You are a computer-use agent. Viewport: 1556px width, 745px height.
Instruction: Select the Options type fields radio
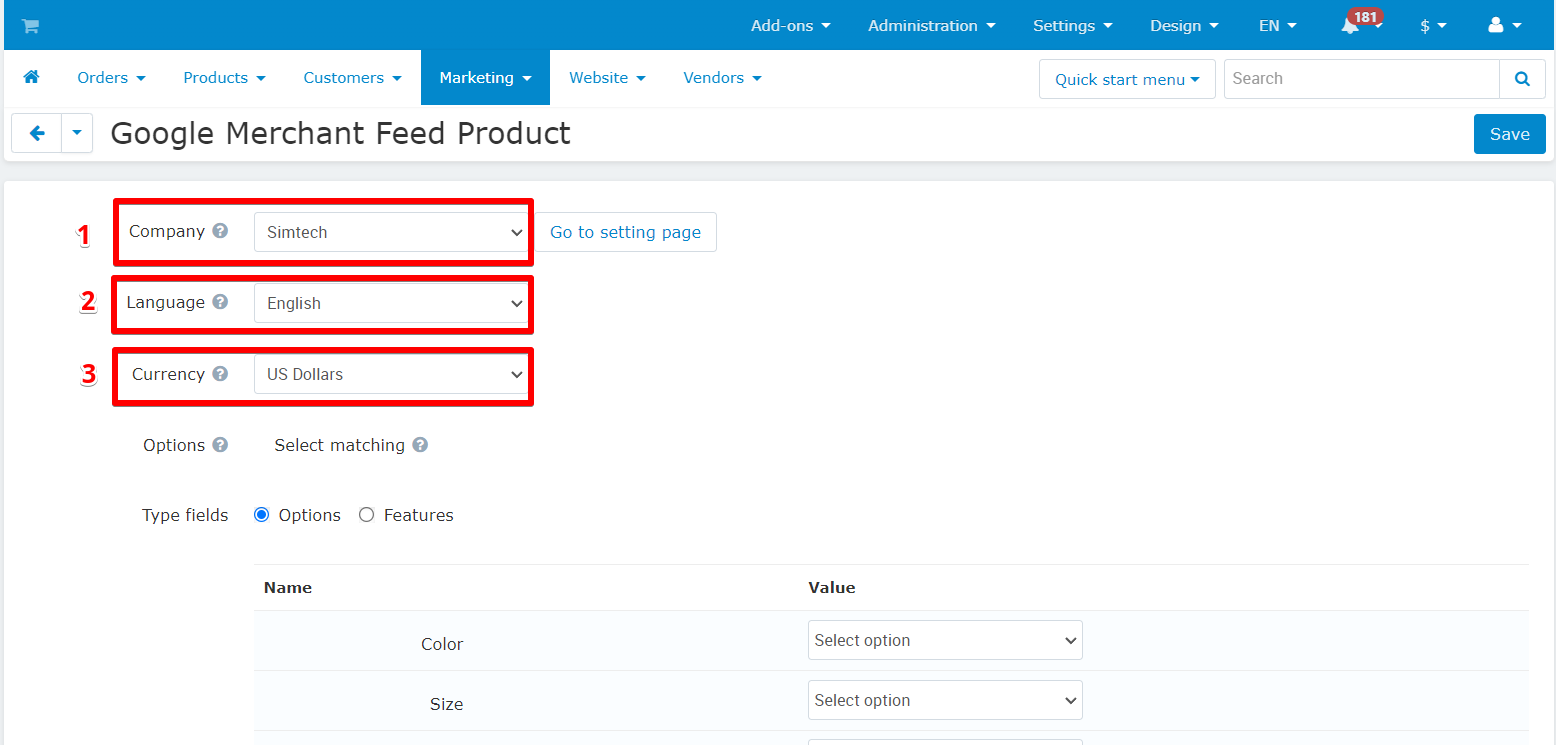point(262,515)
